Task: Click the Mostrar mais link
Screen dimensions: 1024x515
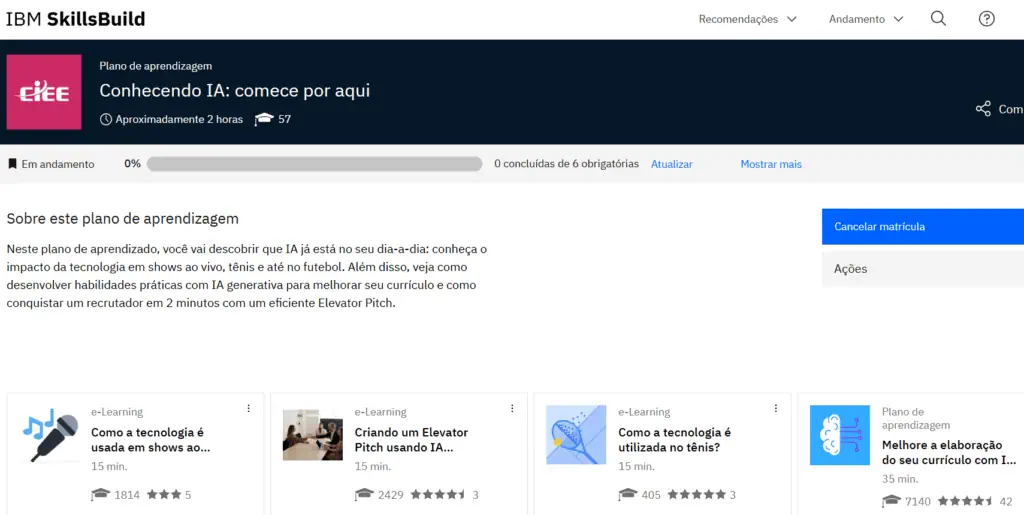Action: click(771, 164)
